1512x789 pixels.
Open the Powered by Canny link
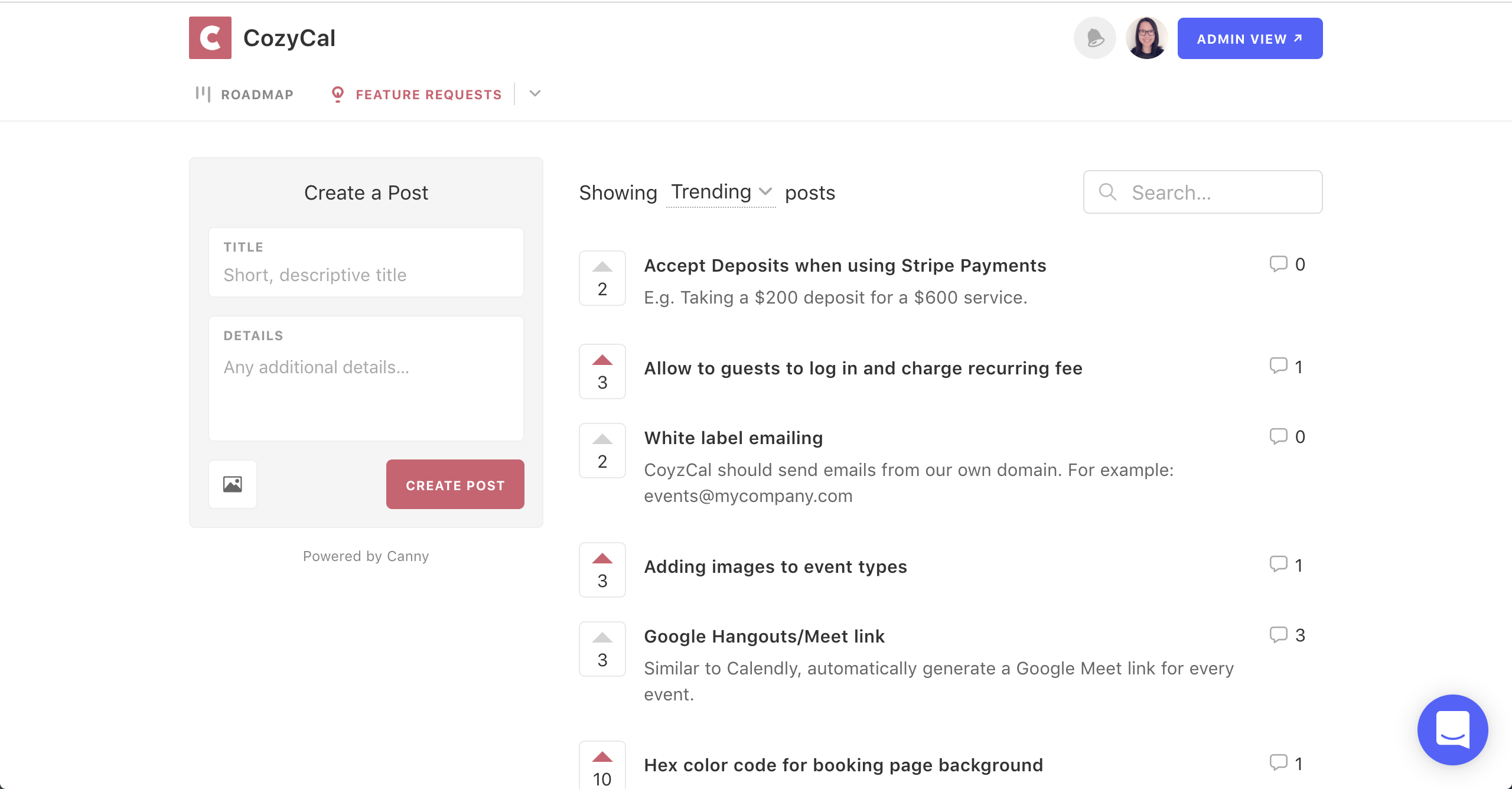(x=366, y=556)
